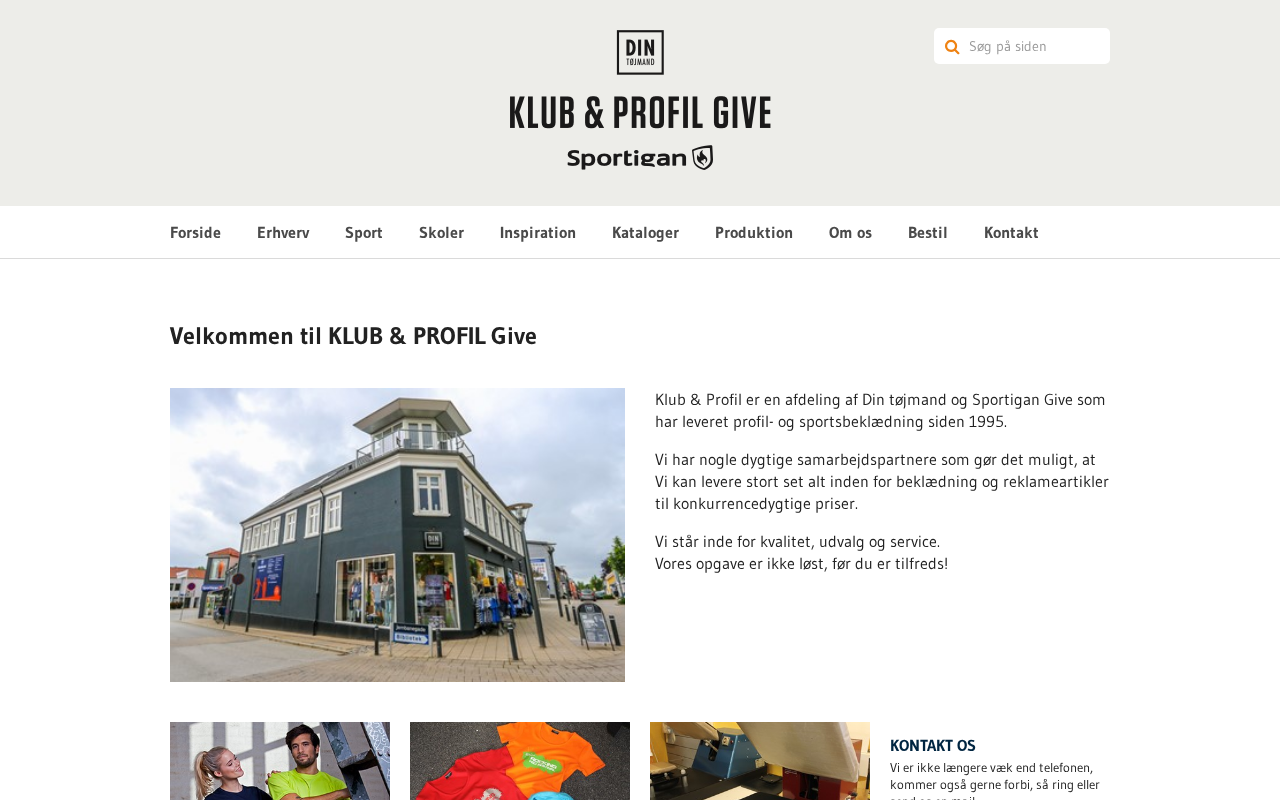Open the thumbnail with two models in sportswear
This screenshot has height=800, width=1280.
(280, 761)
